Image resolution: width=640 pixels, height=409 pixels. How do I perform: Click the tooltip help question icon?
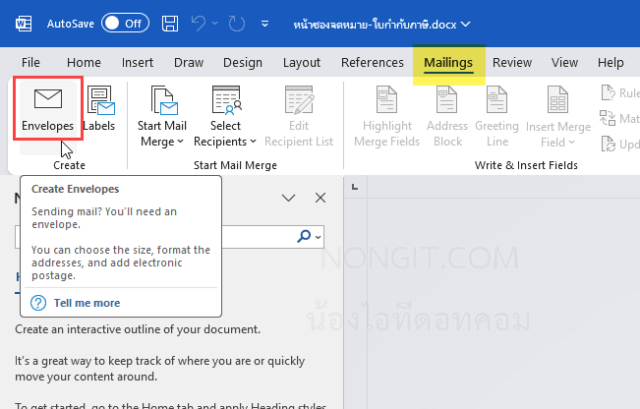(x=38, y=303)
